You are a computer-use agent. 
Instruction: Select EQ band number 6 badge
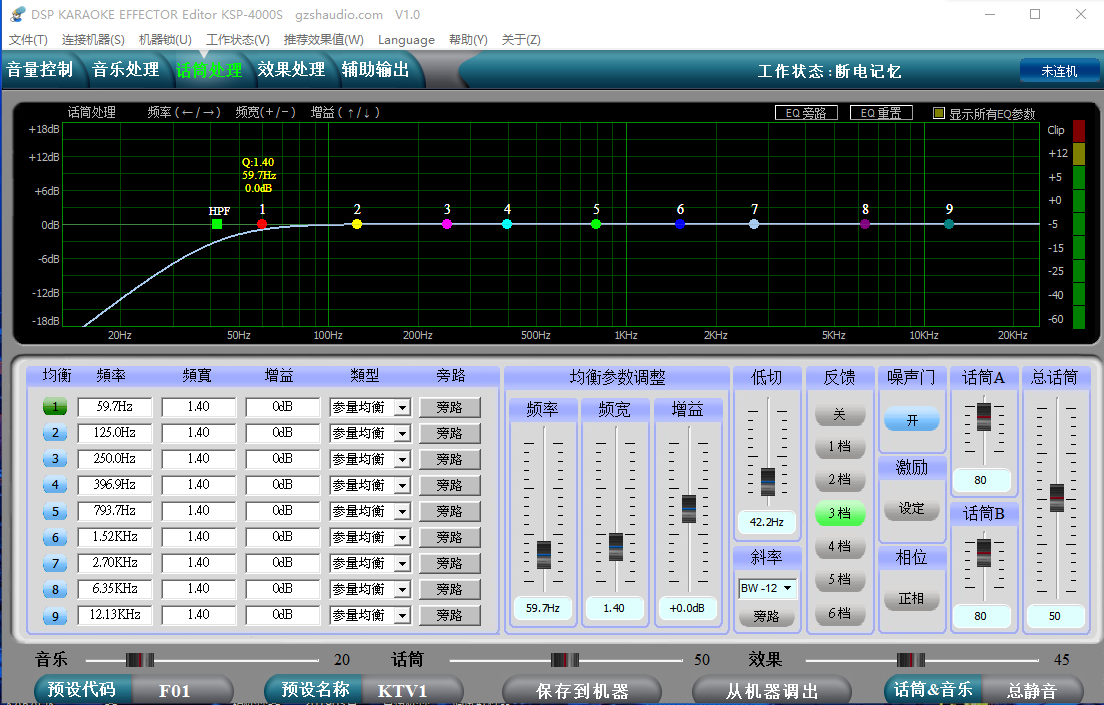55,537
